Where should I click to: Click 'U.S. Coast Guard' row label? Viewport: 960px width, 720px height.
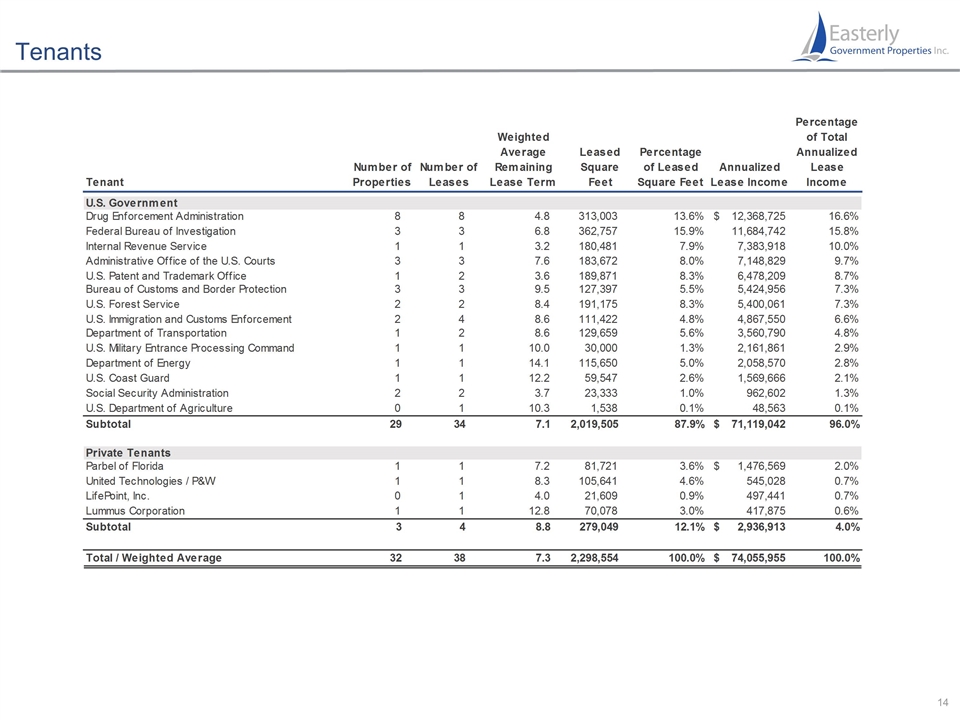tap(128, 378)
